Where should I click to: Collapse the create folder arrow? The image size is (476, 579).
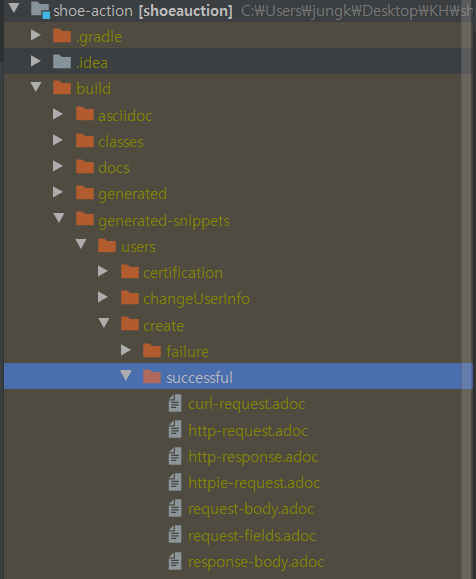tap(104, 323)
